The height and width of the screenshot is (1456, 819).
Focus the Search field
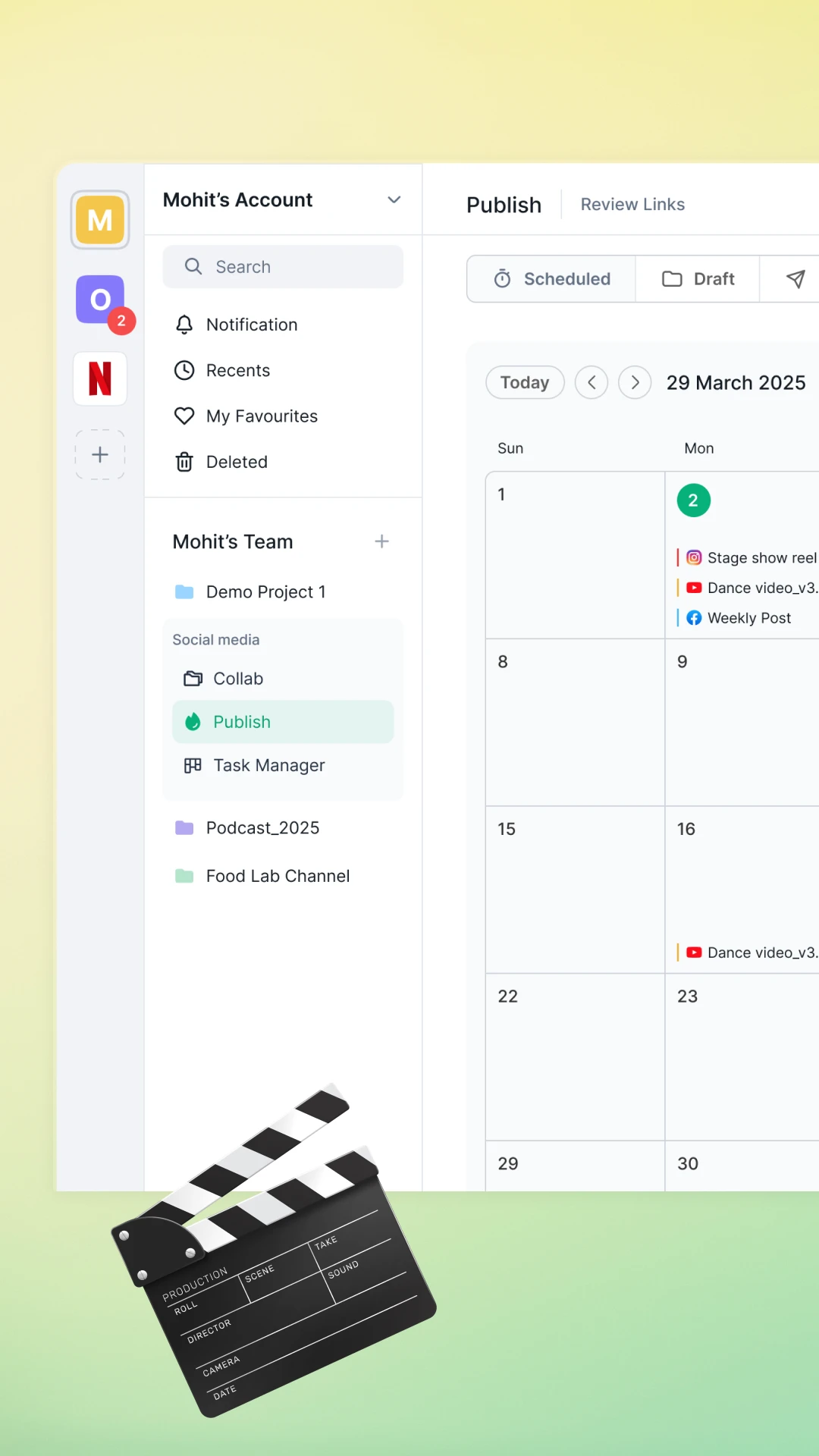click(x=283, y=267)
